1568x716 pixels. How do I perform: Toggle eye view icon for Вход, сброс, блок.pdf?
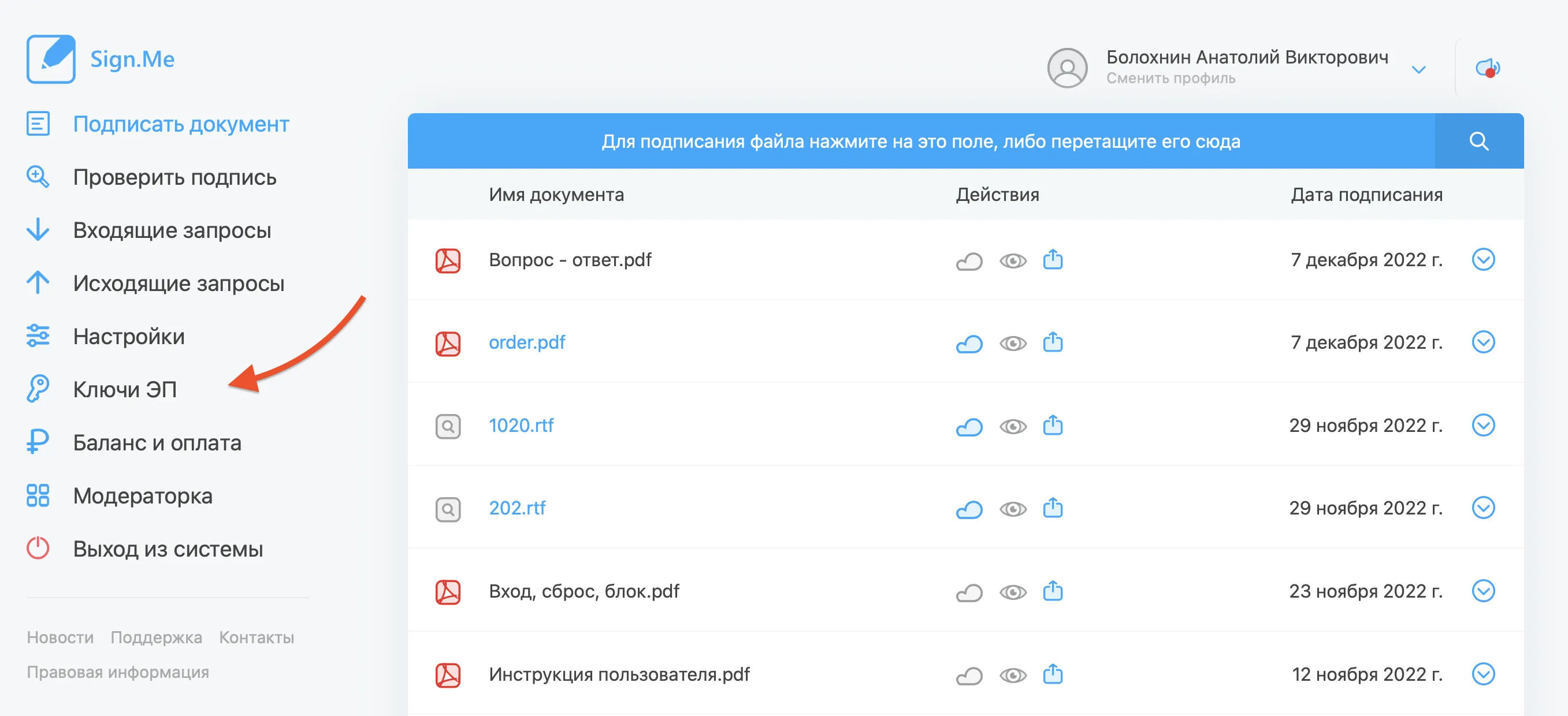pos(1013,592)
